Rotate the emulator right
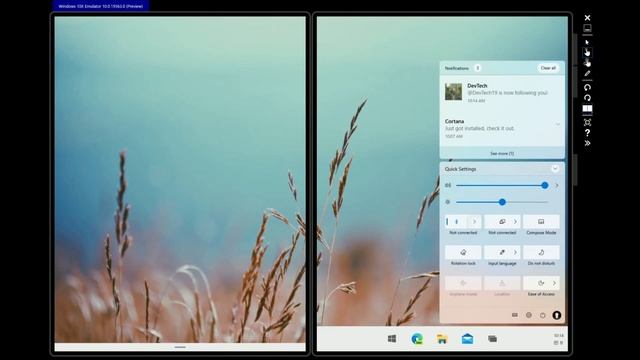The image size is (640, 360). click(x=587, y=98)
